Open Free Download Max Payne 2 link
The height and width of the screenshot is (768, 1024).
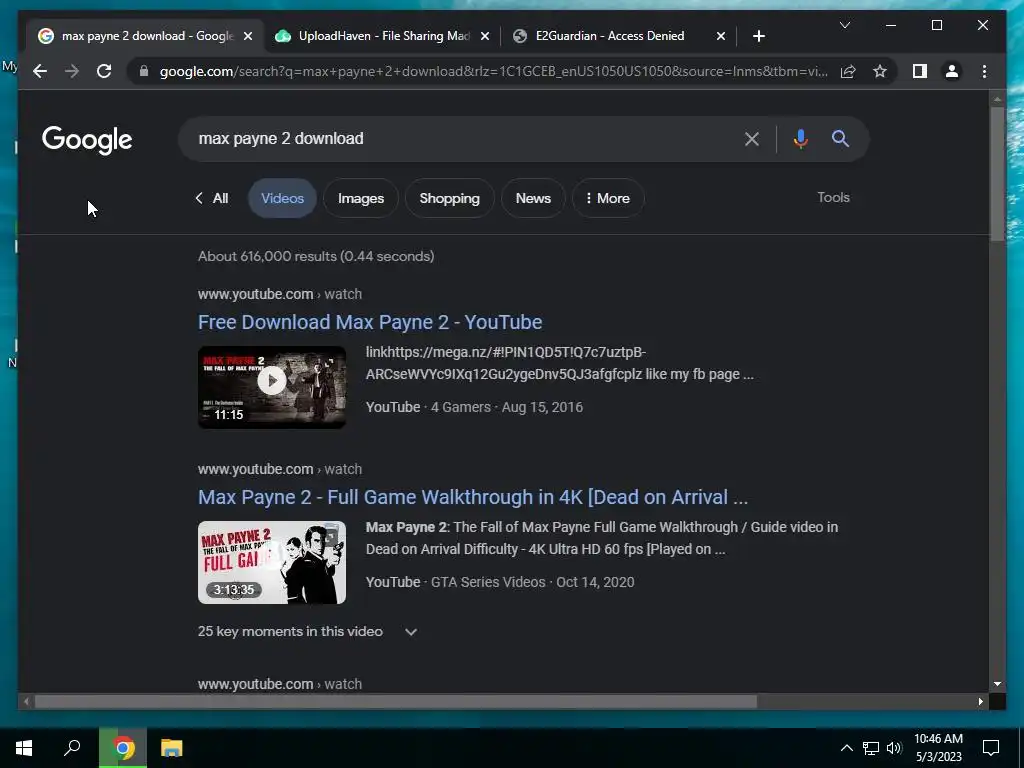[x=370, y=322]
